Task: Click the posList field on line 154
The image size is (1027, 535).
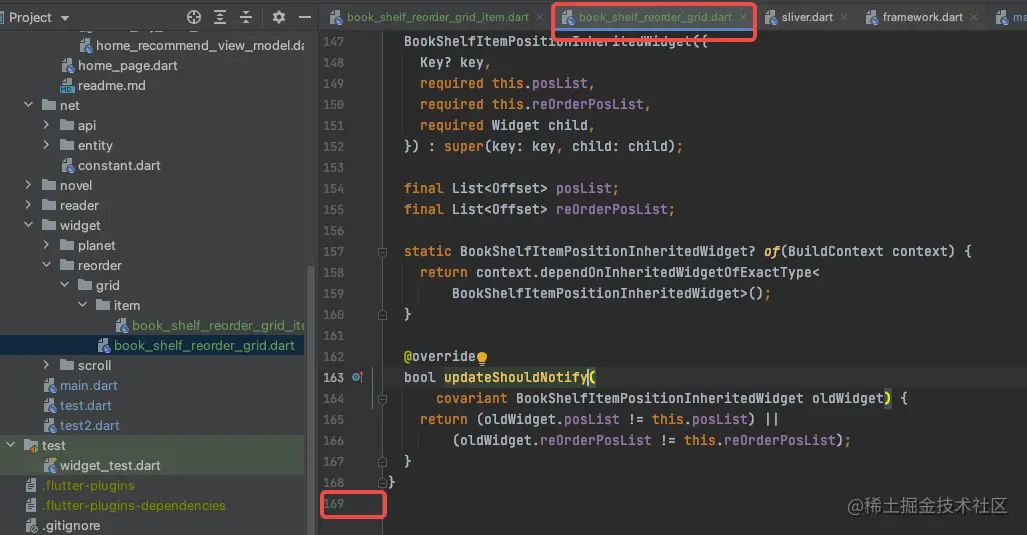Action: coord(584,189)
